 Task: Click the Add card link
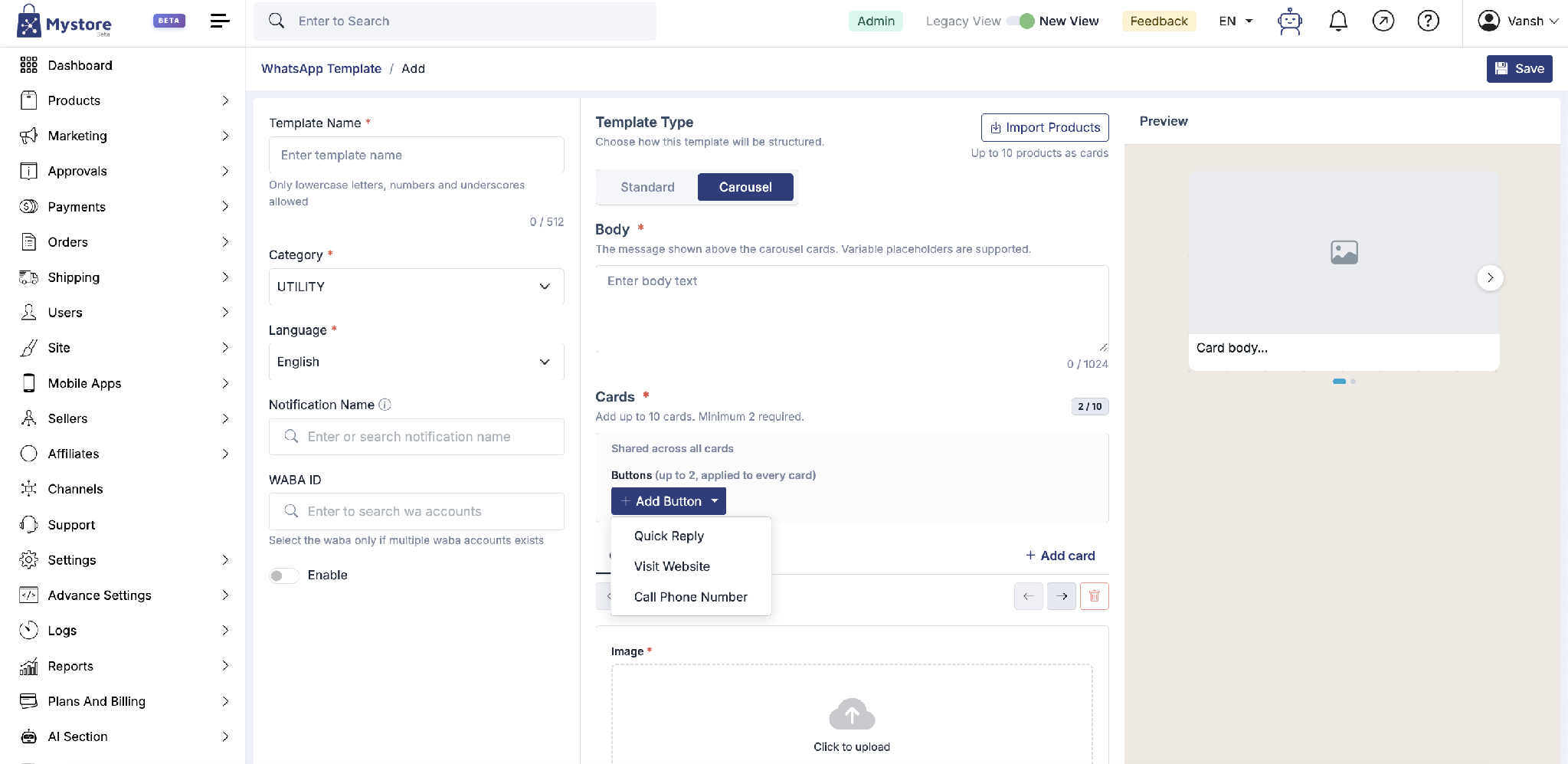click(x=1060, y=556)
